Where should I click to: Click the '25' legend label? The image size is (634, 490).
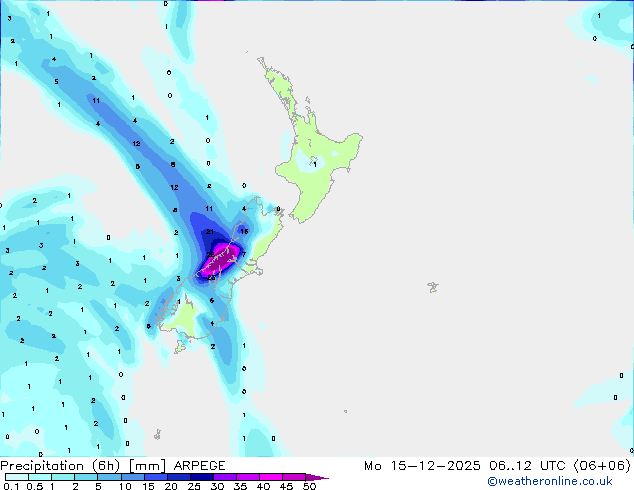click(194, 486)
